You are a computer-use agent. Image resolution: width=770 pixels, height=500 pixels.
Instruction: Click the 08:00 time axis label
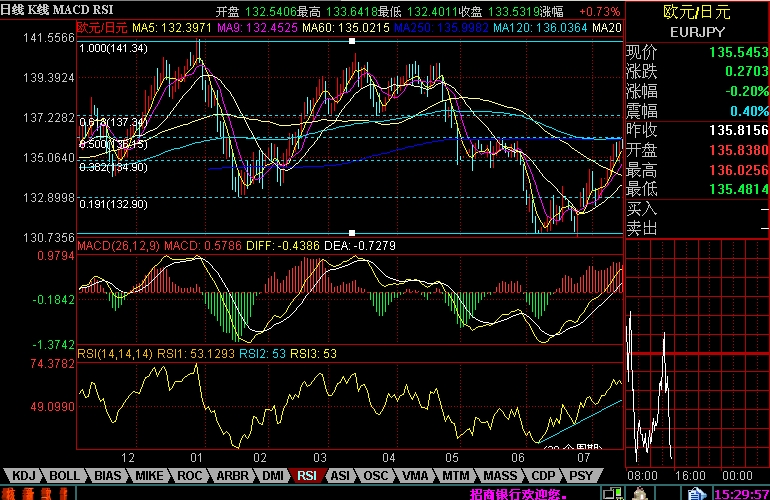point(642,475)
